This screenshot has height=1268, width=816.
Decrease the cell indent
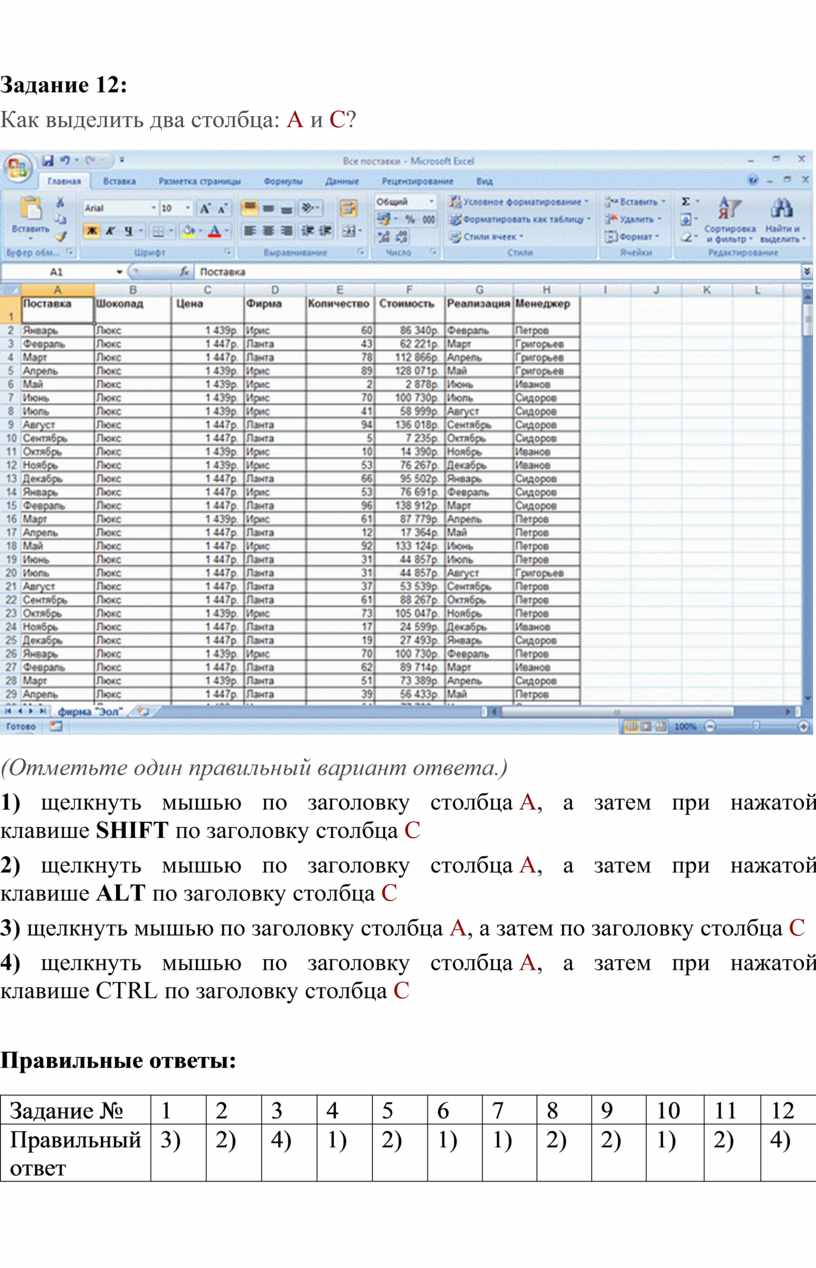tap(307, 231)
